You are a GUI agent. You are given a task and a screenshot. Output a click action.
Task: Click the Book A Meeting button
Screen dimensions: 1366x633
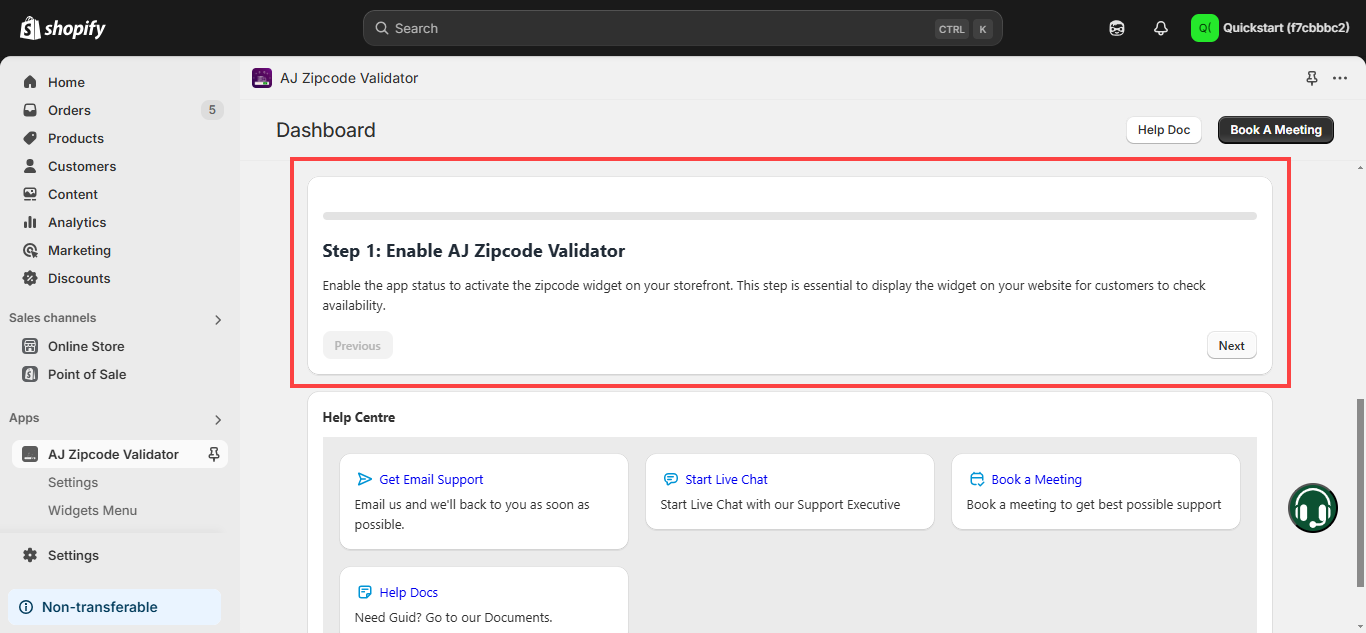[x=1275, y=130]
